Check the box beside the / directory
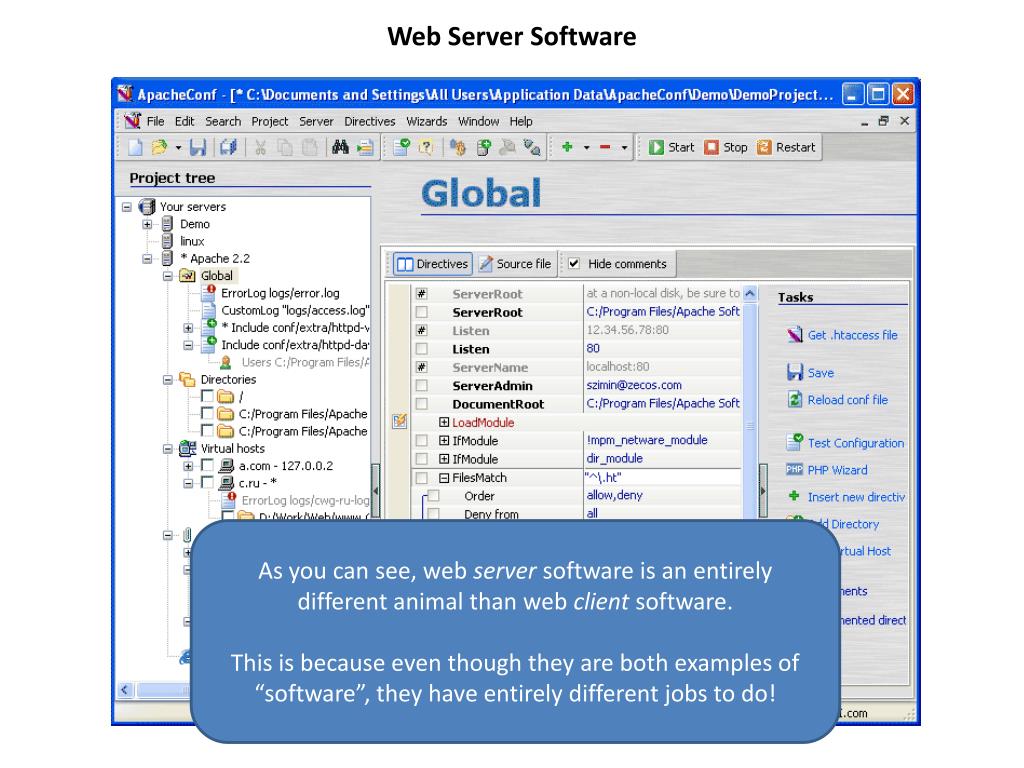The width and height of the screenshot is (1024, 768). [207, 396]
